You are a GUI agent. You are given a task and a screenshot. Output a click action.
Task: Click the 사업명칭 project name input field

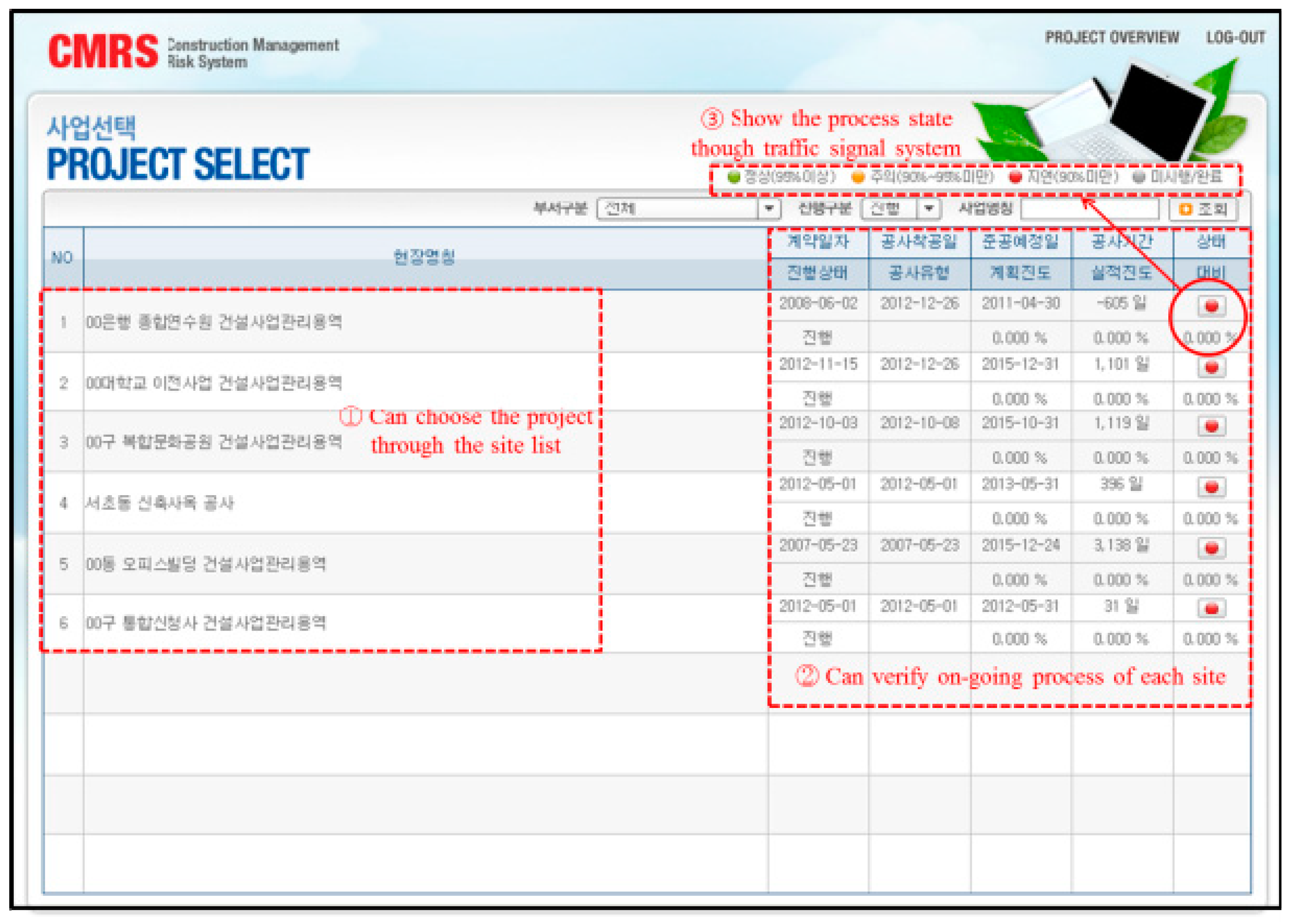pyautogui.click(x=1090, y=209)
